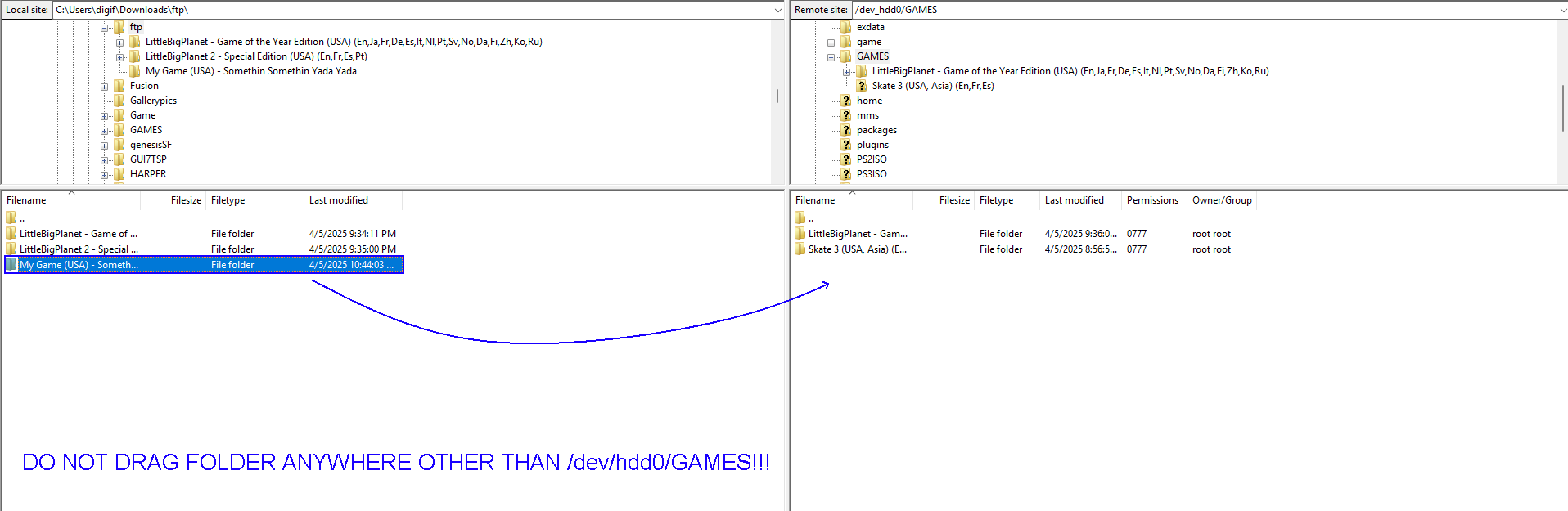Sort local files by Filetype column

click(x=255, y=200)
